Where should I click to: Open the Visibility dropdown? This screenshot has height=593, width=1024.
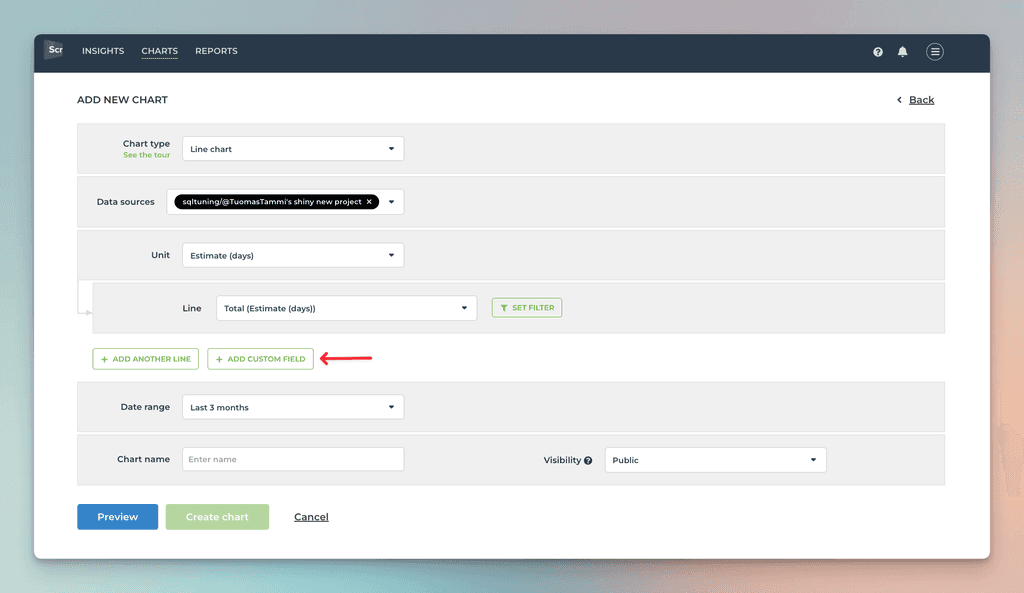pos(715,459)
